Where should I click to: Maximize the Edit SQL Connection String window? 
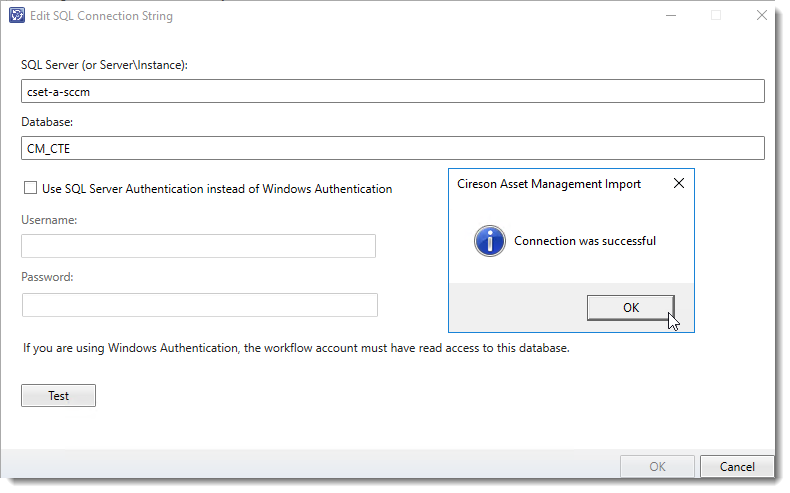point(716,16)
